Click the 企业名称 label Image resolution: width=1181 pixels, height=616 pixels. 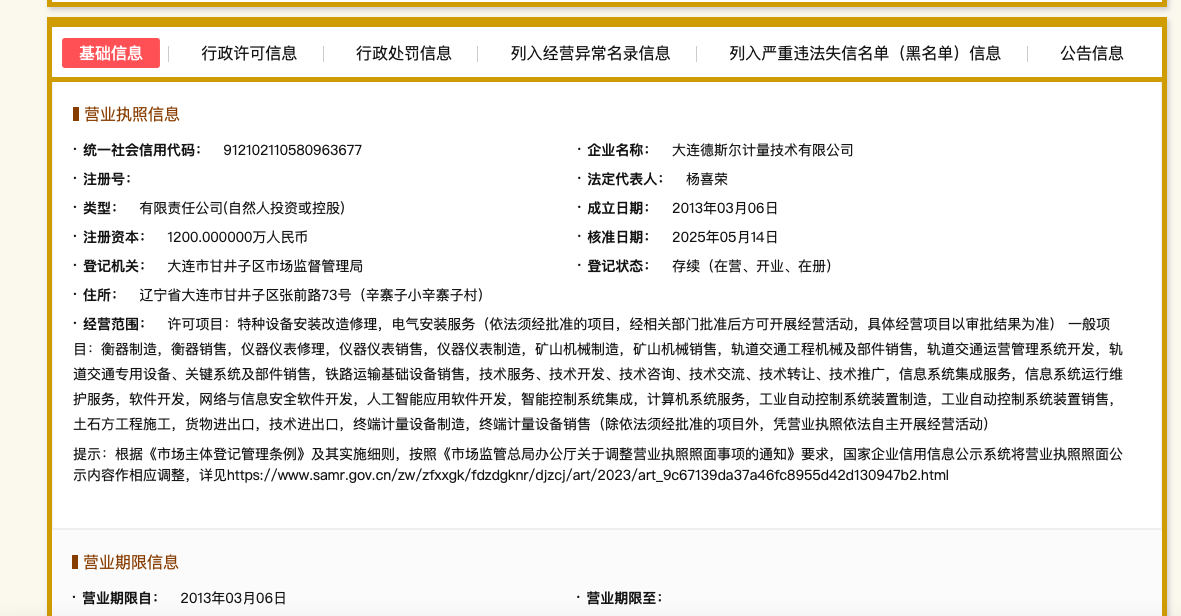pos(618,150)
